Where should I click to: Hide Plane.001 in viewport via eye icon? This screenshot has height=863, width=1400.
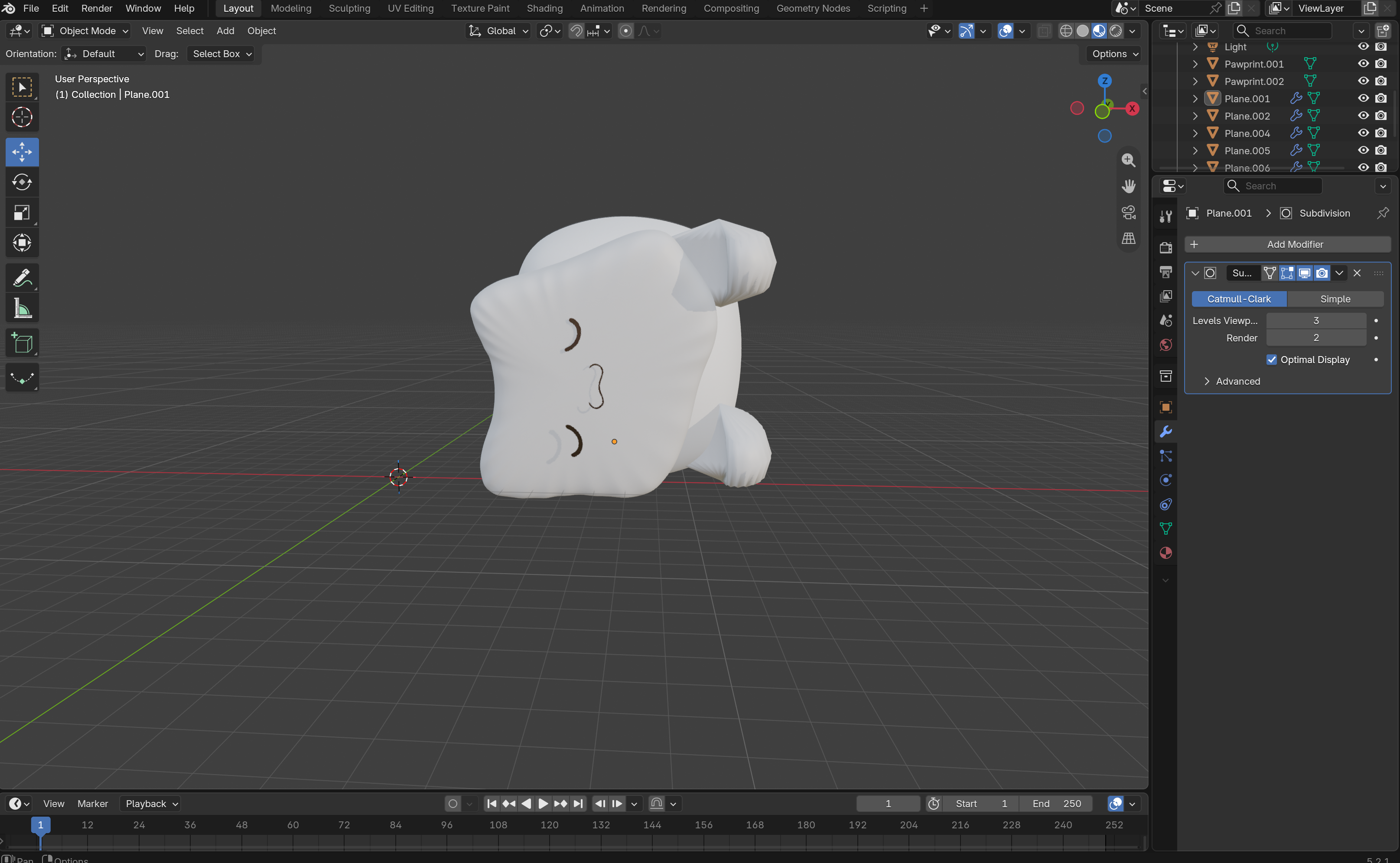[1363, 98]
